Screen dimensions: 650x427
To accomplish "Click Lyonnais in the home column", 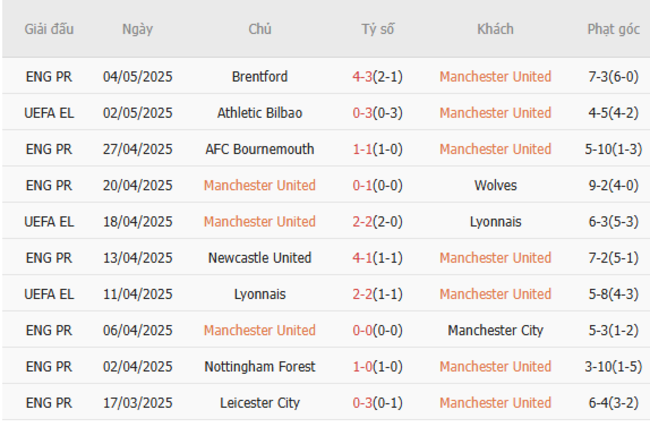I will pos(259,294).
